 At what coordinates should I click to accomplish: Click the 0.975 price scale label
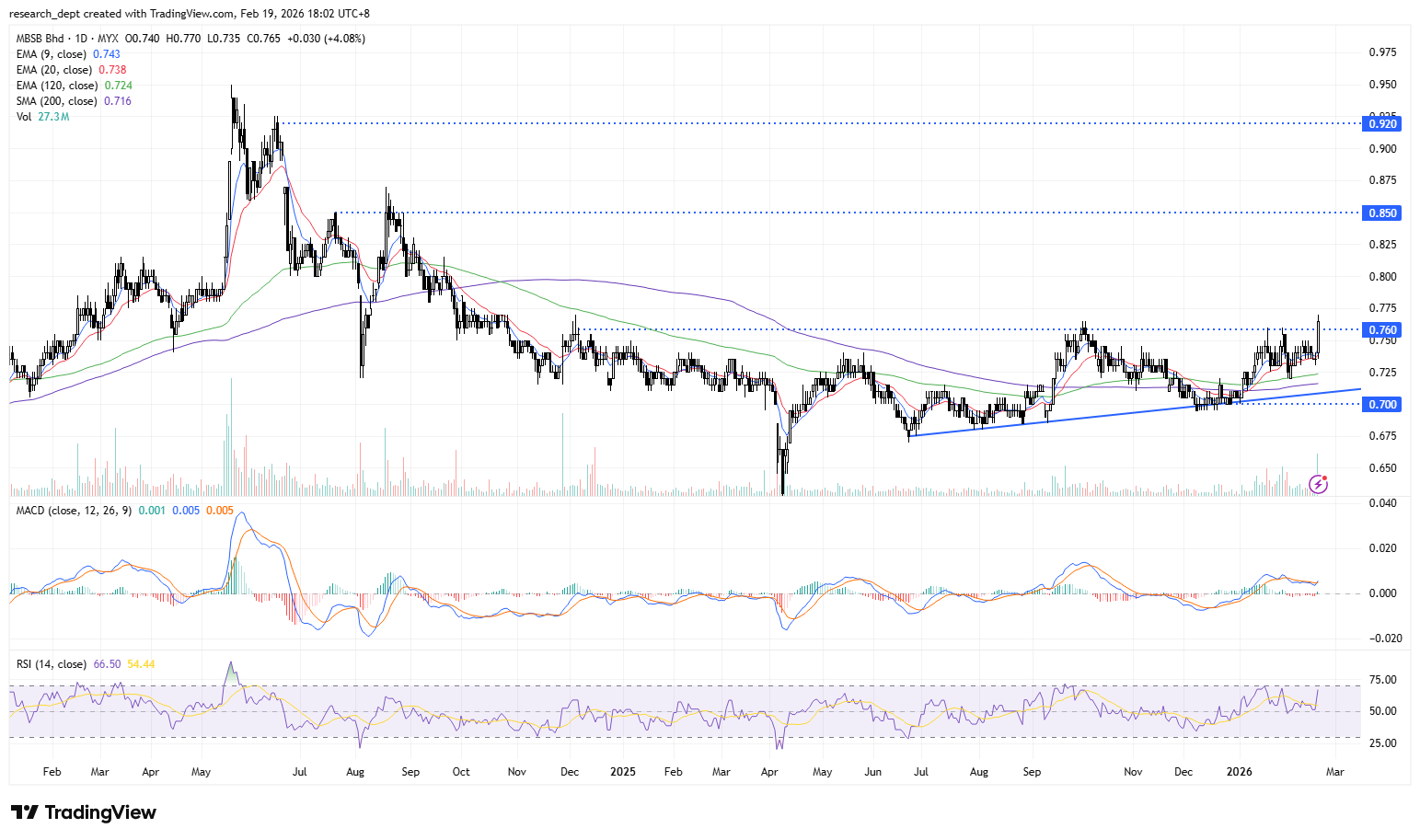(x=1382, y=52)
